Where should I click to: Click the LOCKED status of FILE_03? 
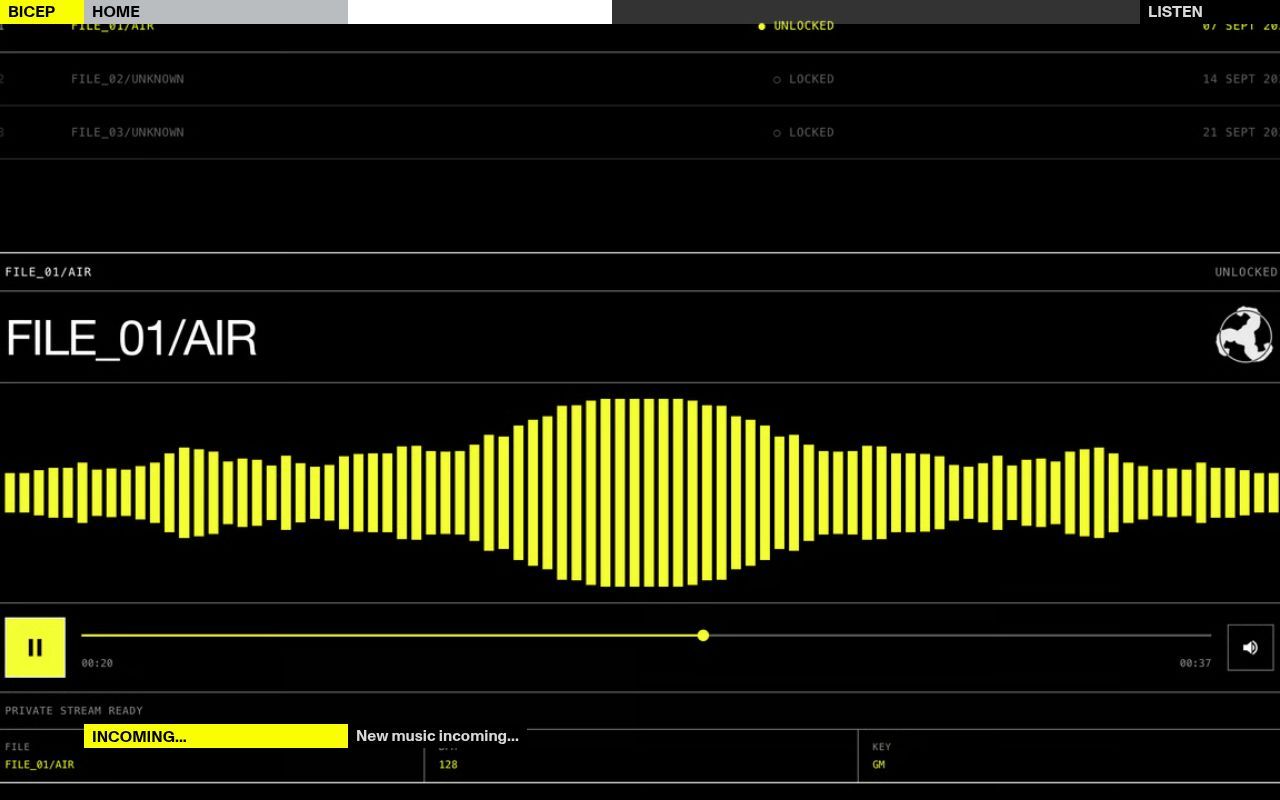click(803, 132)
